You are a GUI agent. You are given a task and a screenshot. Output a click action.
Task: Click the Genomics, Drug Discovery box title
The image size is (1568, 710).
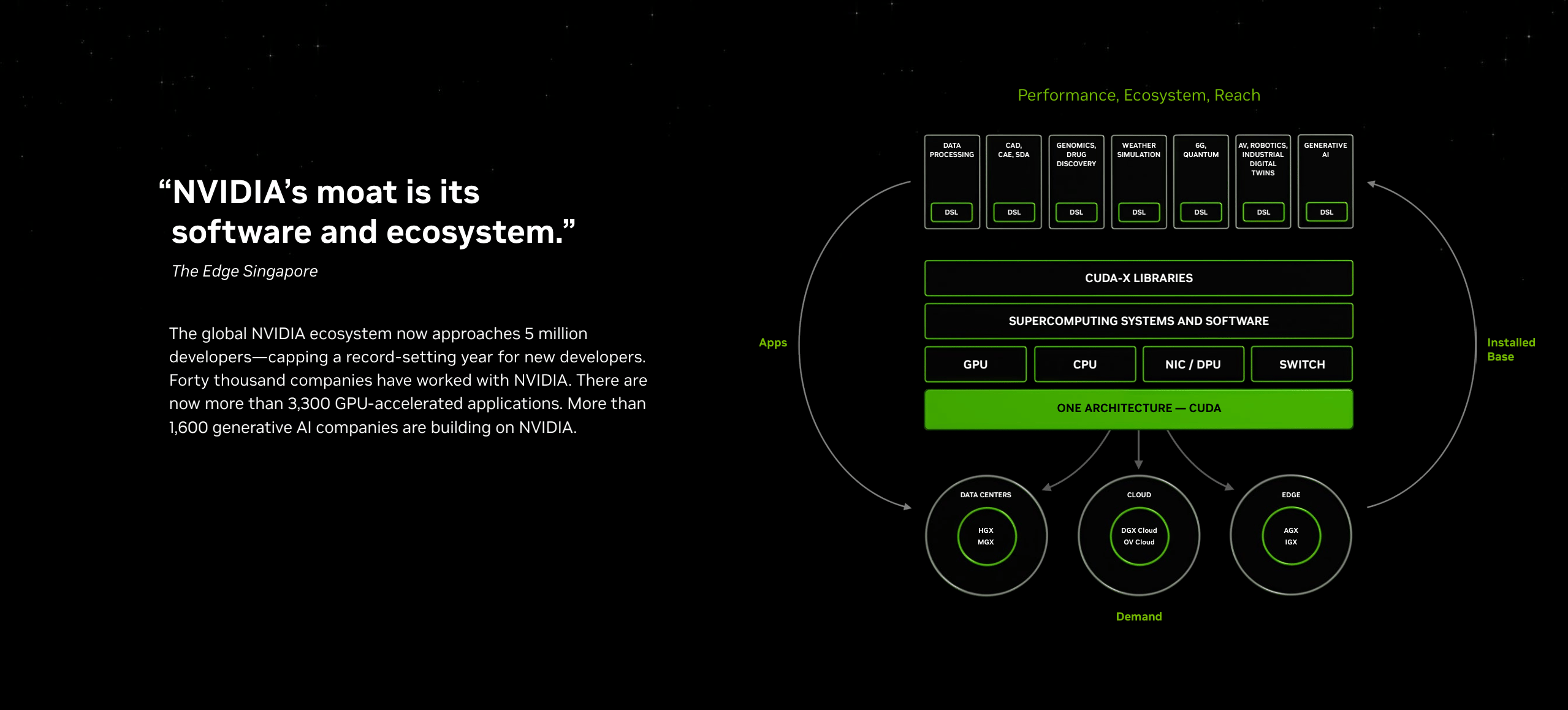click(x=1076, y=155)
